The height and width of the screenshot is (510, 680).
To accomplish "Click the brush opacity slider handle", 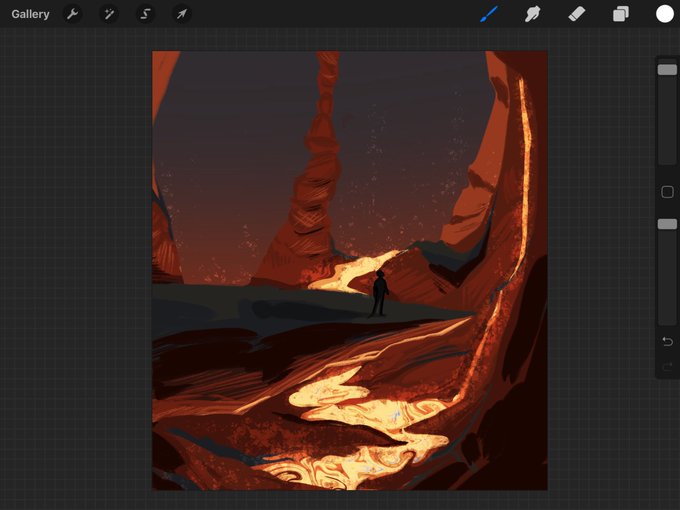I will [667, 224].
